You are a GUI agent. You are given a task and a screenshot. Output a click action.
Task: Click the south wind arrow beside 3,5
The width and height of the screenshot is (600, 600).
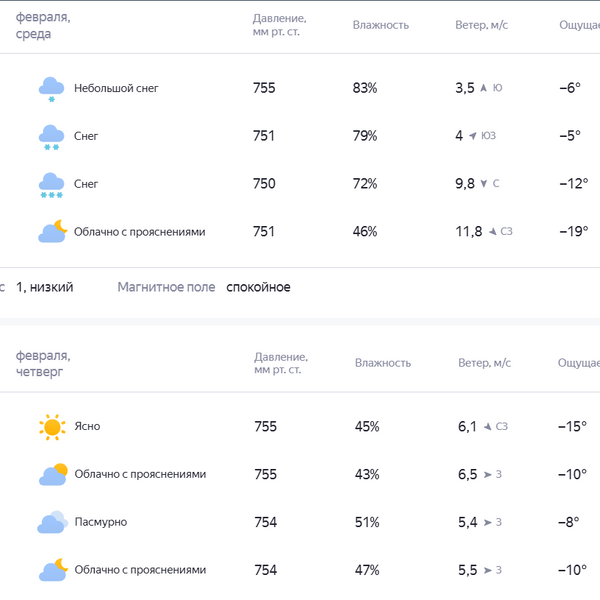(484, 88)
